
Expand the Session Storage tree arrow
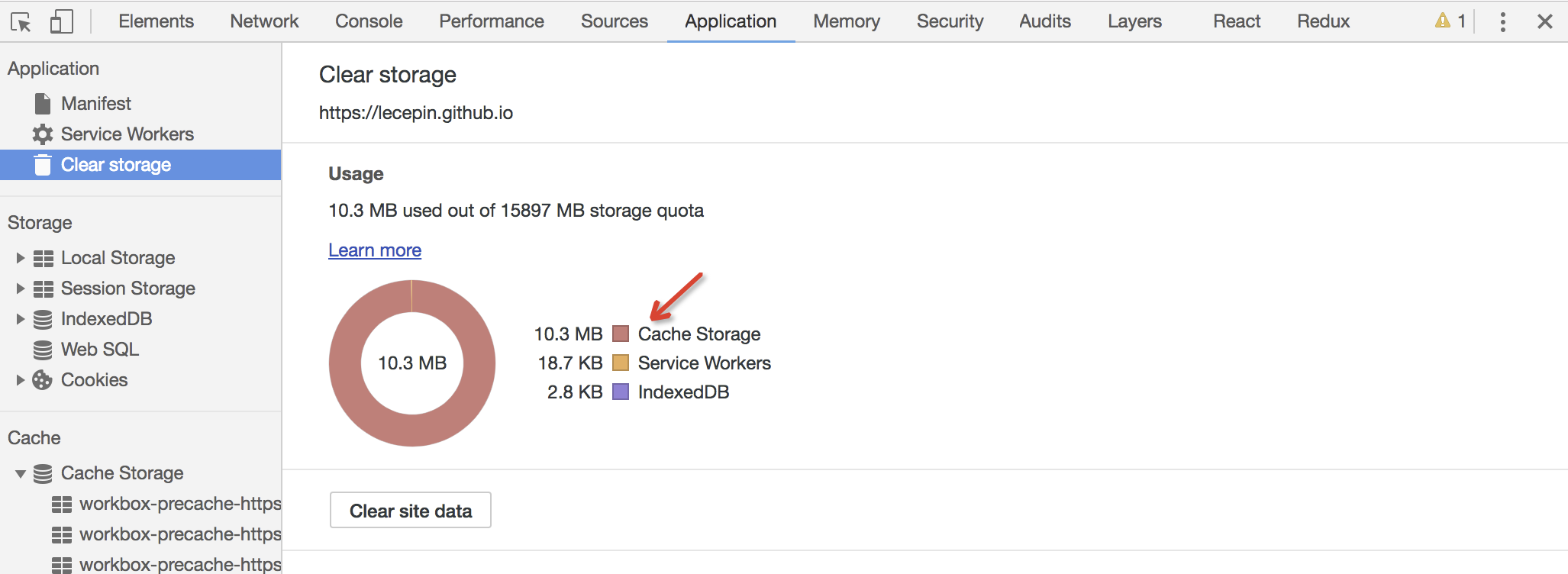click(x=21, y=289)
